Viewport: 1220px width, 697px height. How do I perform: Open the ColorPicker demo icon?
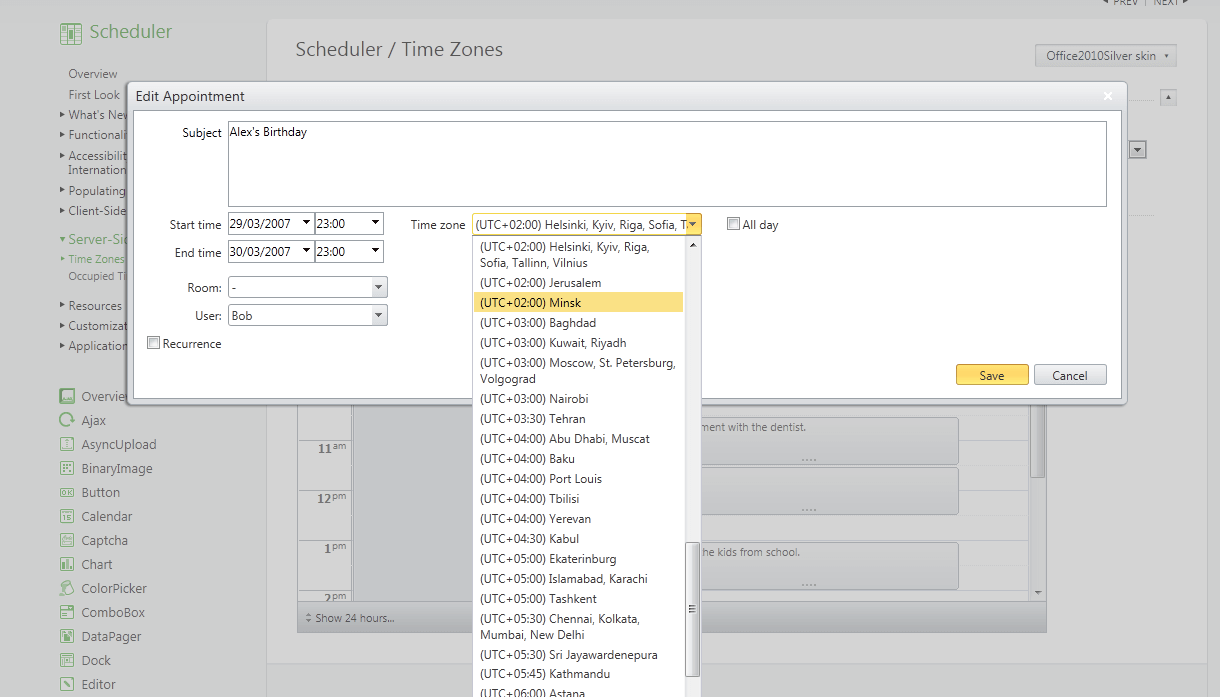[x=67, y=588]
